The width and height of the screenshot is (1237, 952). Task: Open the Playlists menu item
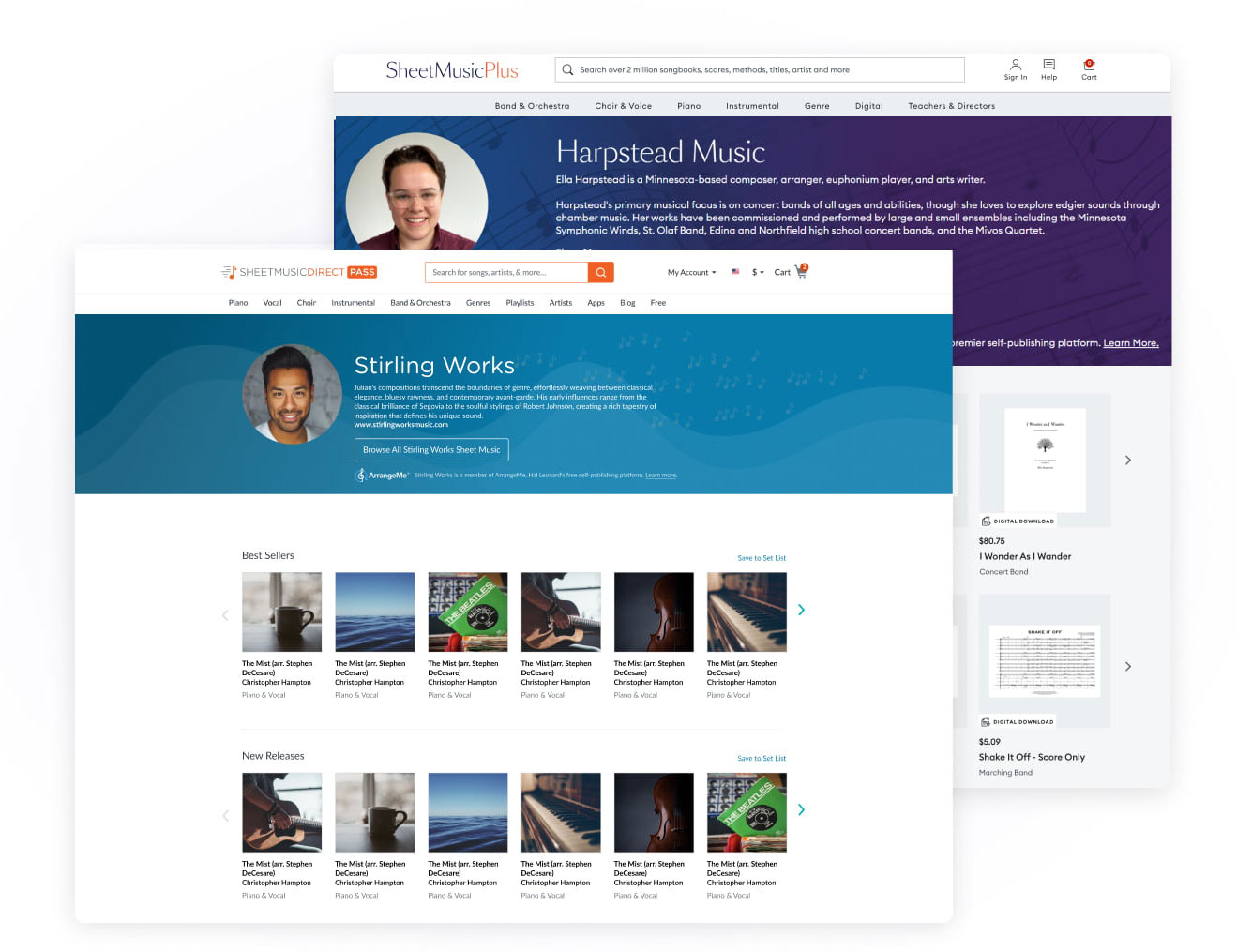pyautogui.click(x=520, y=302)
